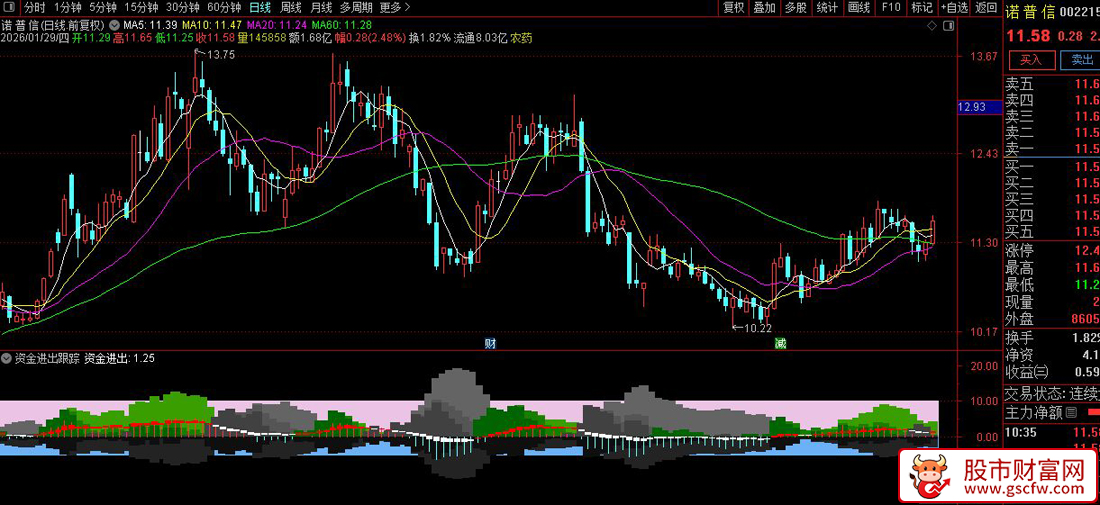Open the 多股 multi-stock view
1100x505 pixels.
pos(796,8)
